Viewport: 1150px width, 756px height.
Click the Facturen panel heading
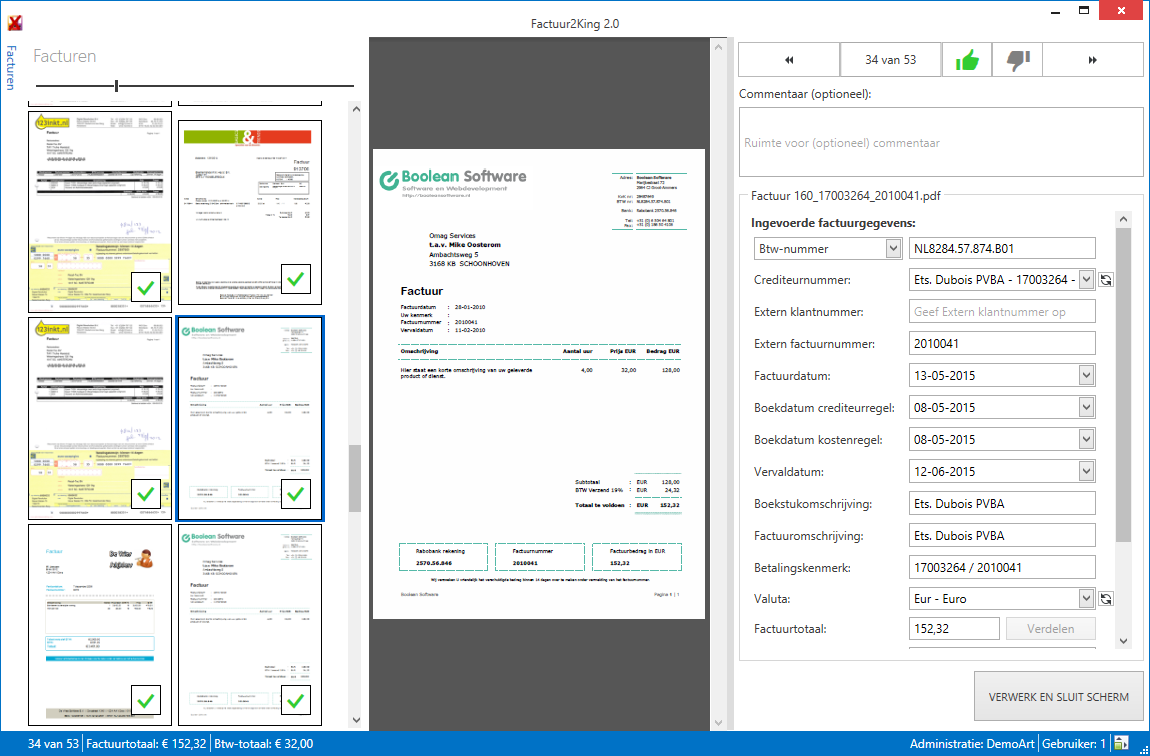pos(65,56)
